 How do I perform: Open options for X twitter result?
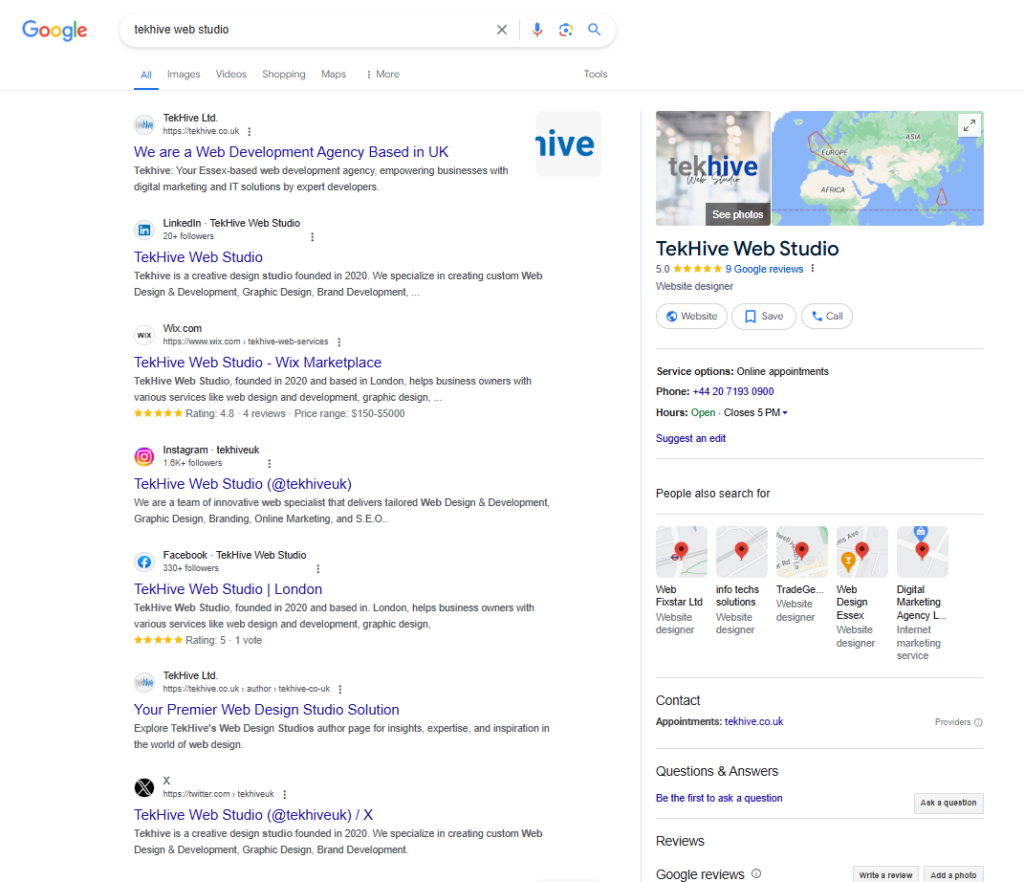[x=285, y=794]
